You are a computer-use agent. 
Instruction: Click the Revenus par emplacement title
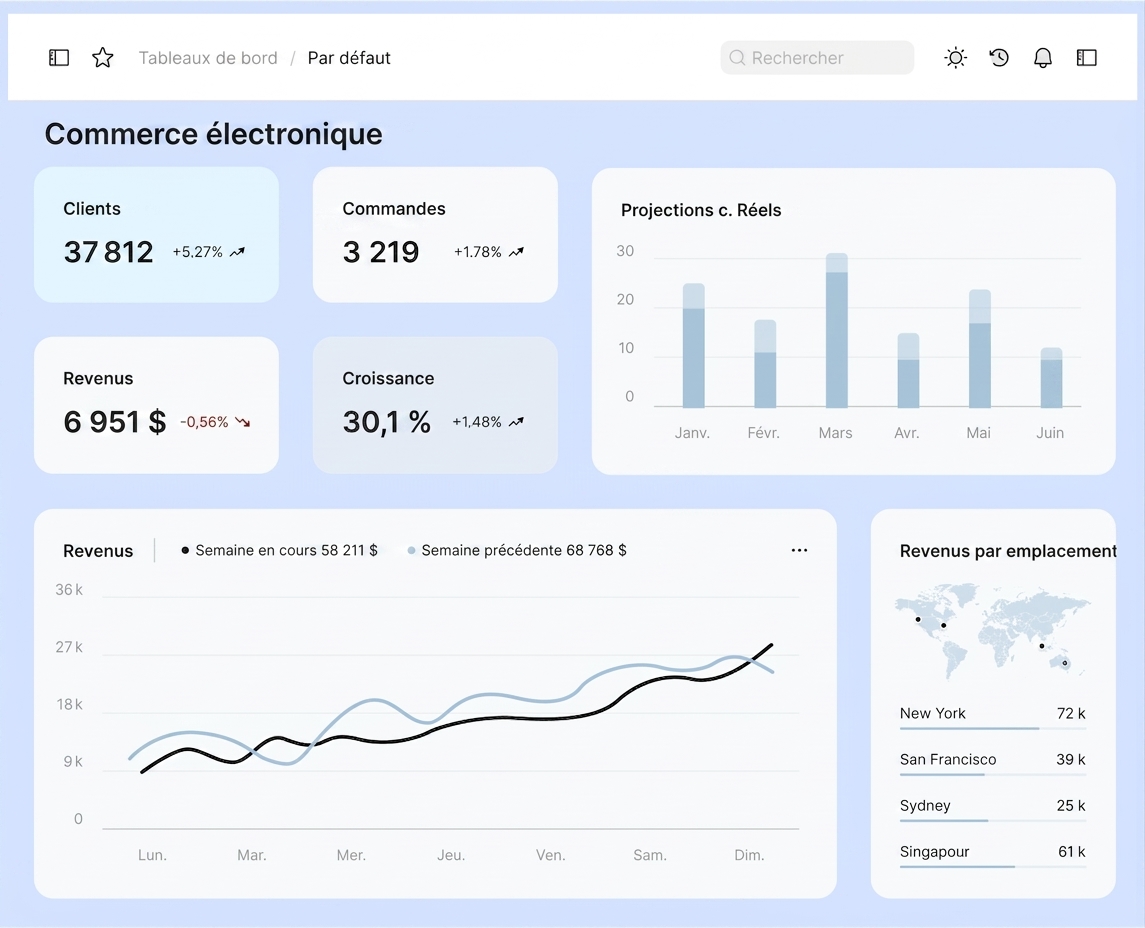pos(1008,551)
